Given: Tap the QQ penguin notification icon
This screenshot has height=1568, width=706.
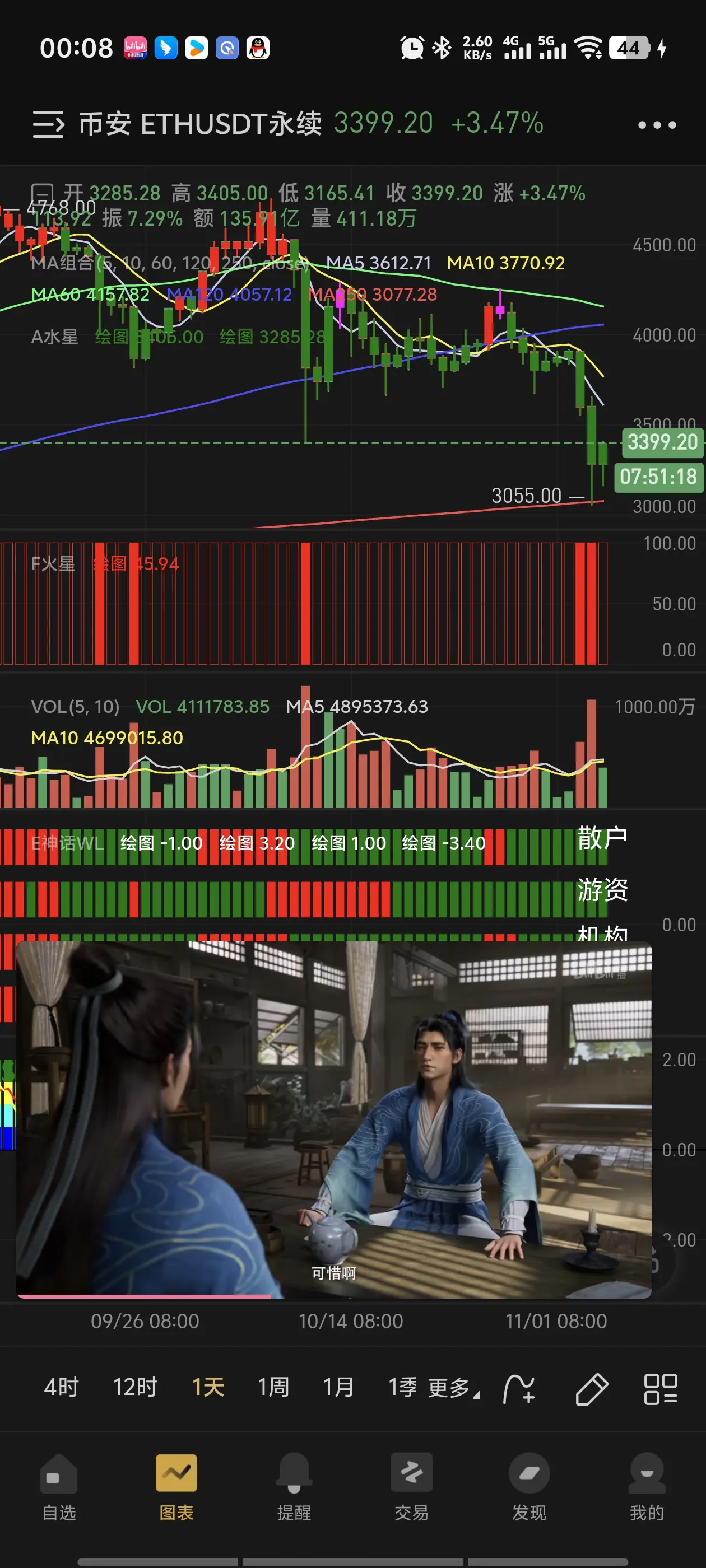Looking at the screenshot, I should (x=258, y=48).
